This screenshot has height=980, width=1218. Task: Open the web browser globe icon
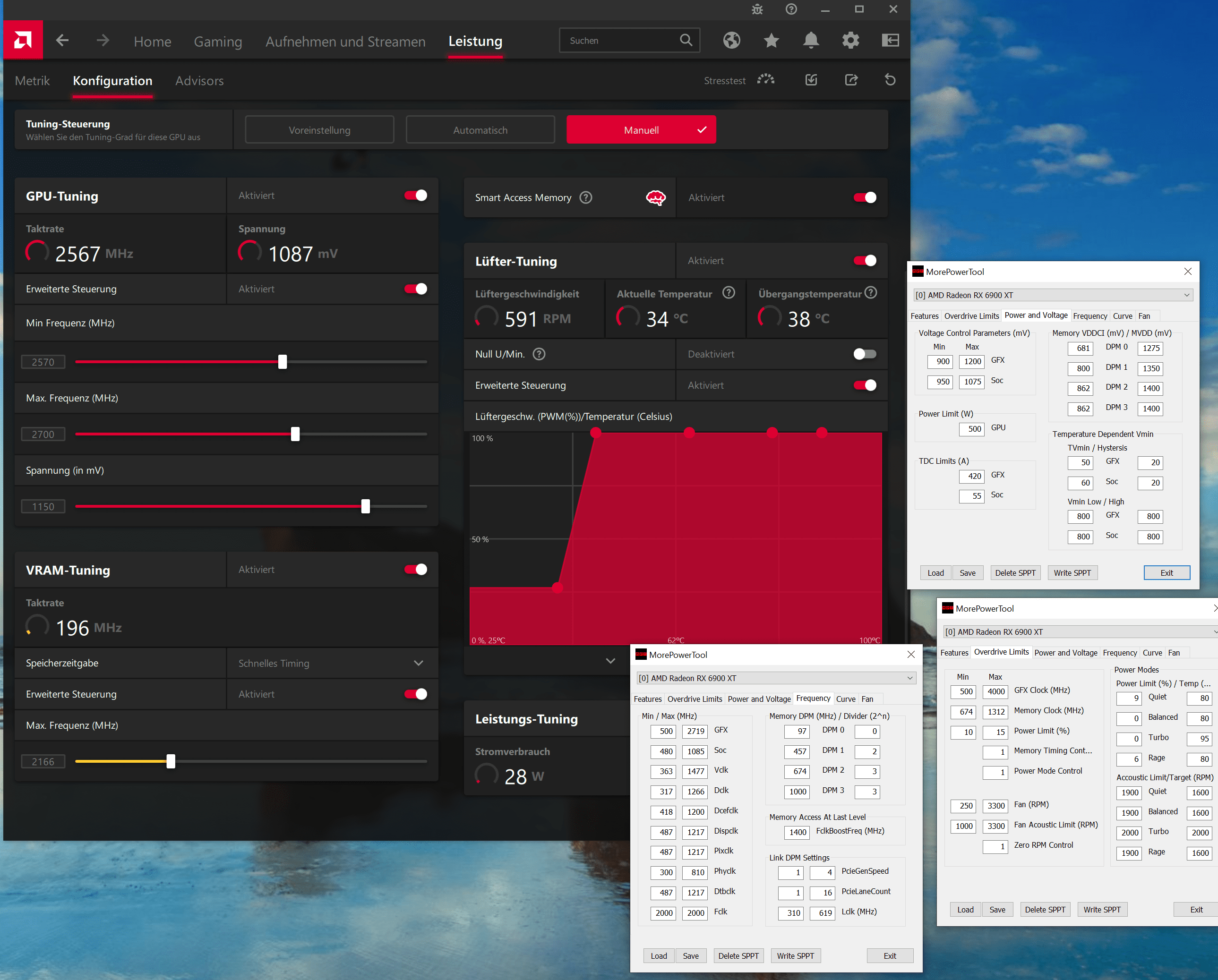pyautogui.click(x=731, y=40)
